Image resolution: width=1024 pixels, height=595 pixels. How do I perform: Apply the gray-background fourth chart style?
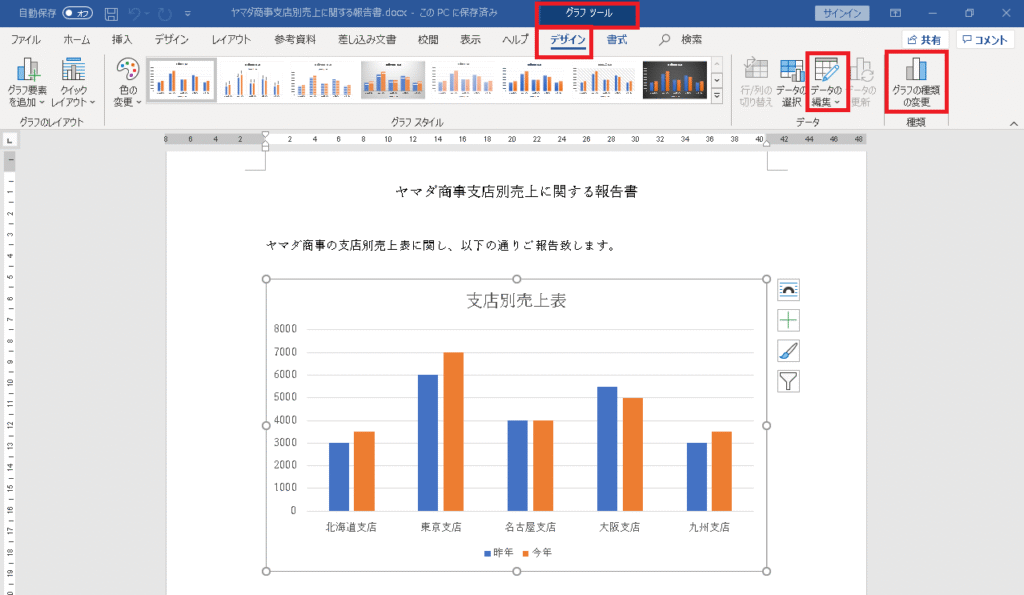[x=393, y=80]
